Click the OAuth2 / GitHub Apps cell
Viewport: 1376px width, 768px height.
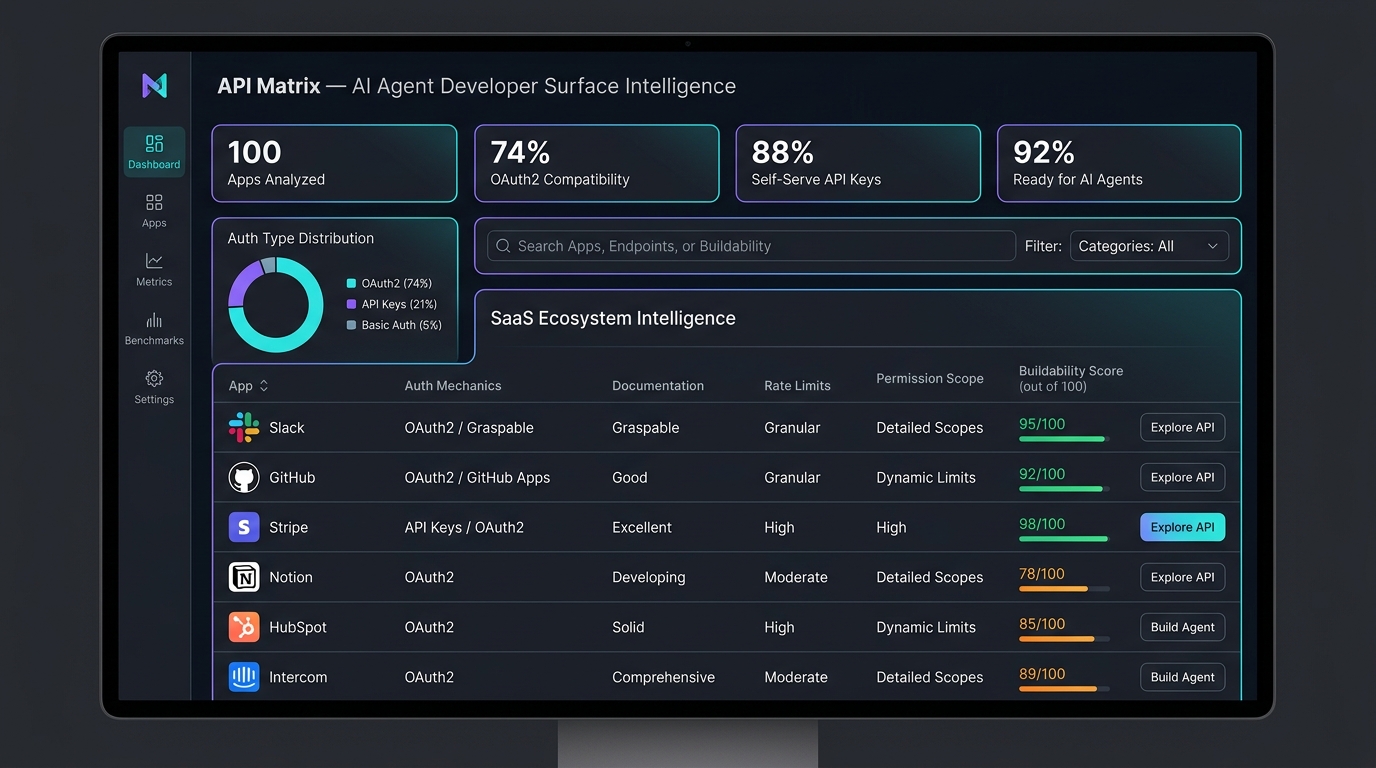point(477,478)
